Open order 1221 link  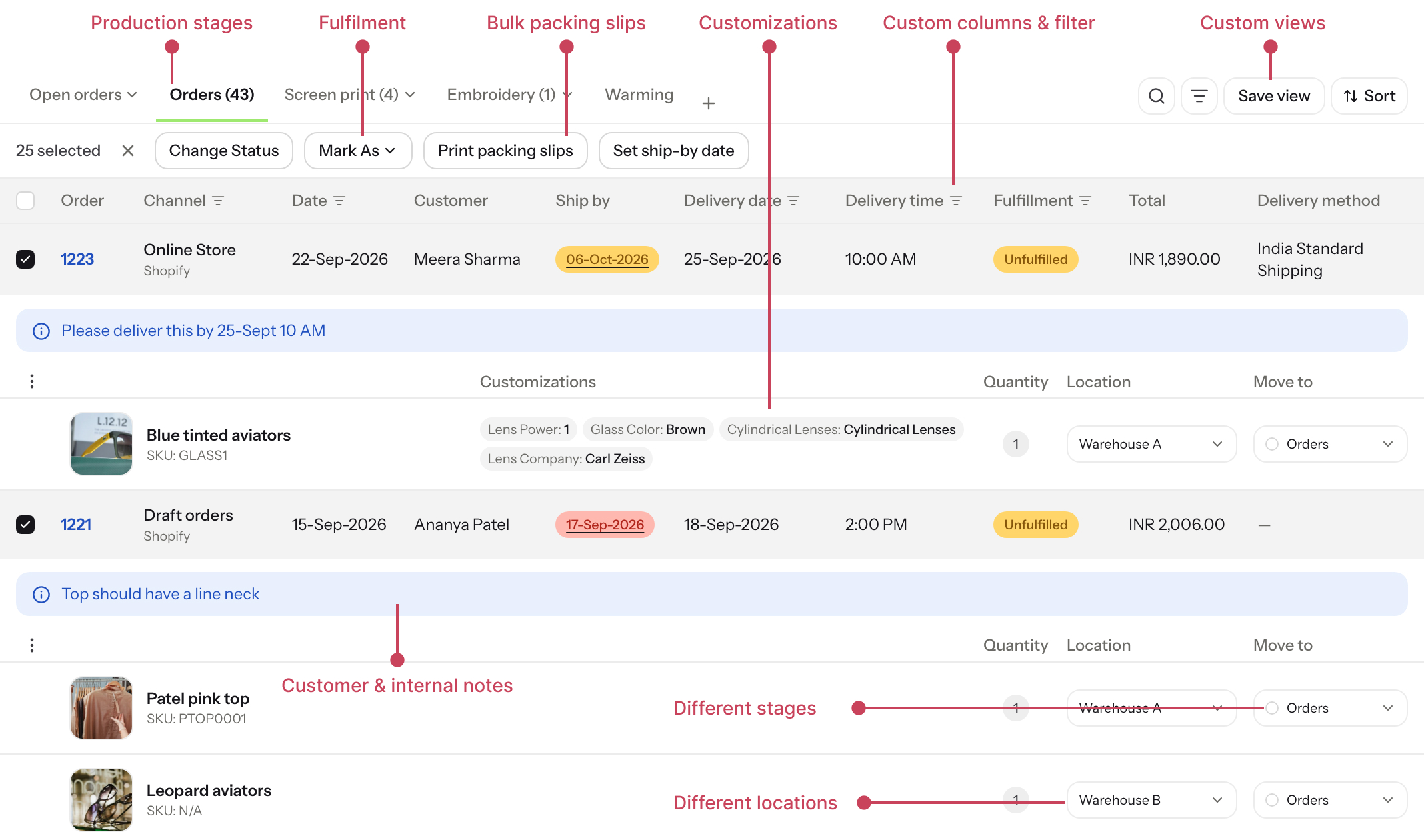(76, 525)
